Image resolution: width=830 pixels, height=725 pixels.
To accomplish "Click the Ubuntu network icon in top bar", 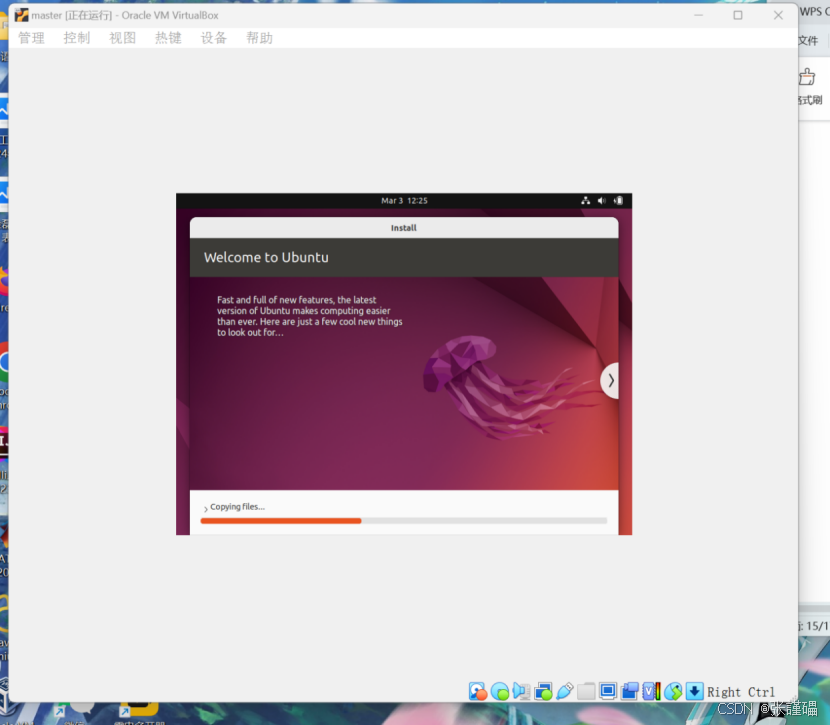I will [585, 201].
